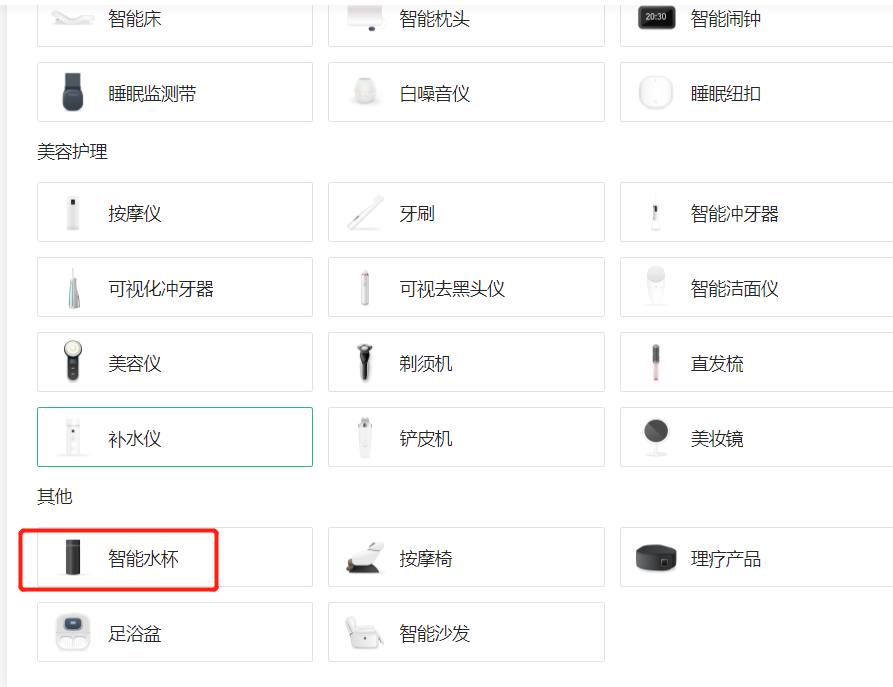Click the smart water cup icon
The height and width of the screenshot is (687, 893).
coord(73,558)
